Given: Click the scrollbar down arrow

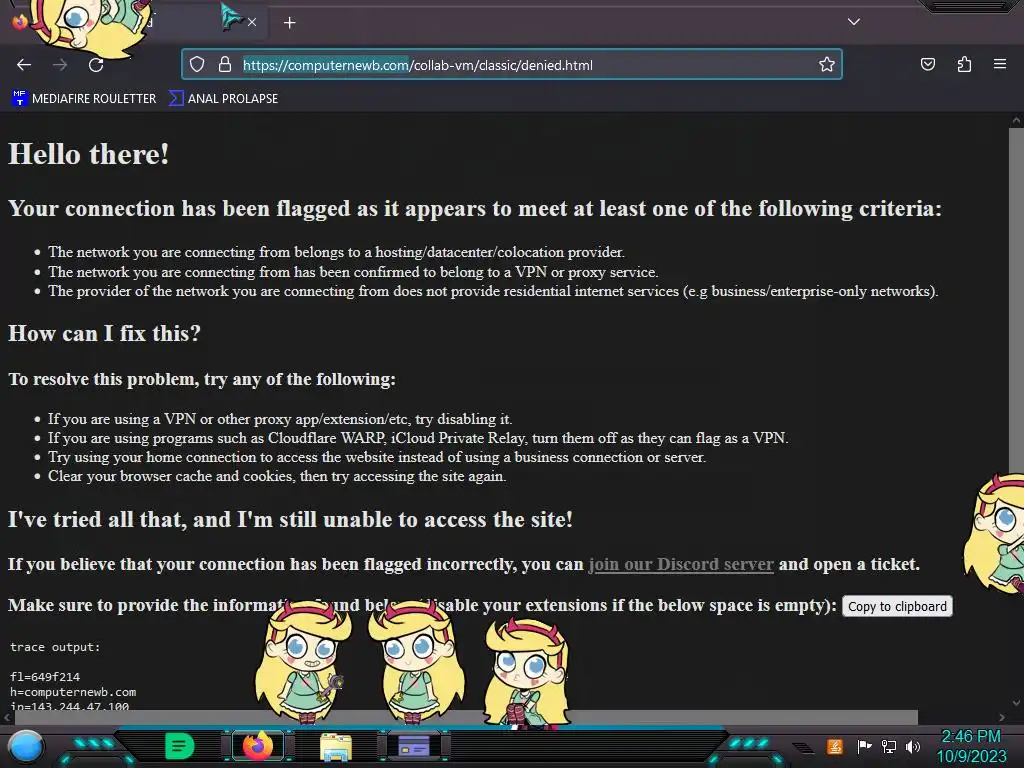Looking at the screenshot, I should pyautogui.click(x=1016, y=703).
